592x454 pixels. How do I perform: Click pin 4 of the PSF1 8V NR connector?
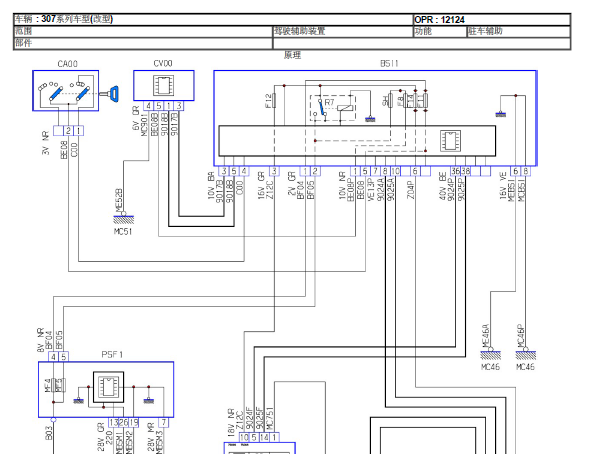coord(53,357)
